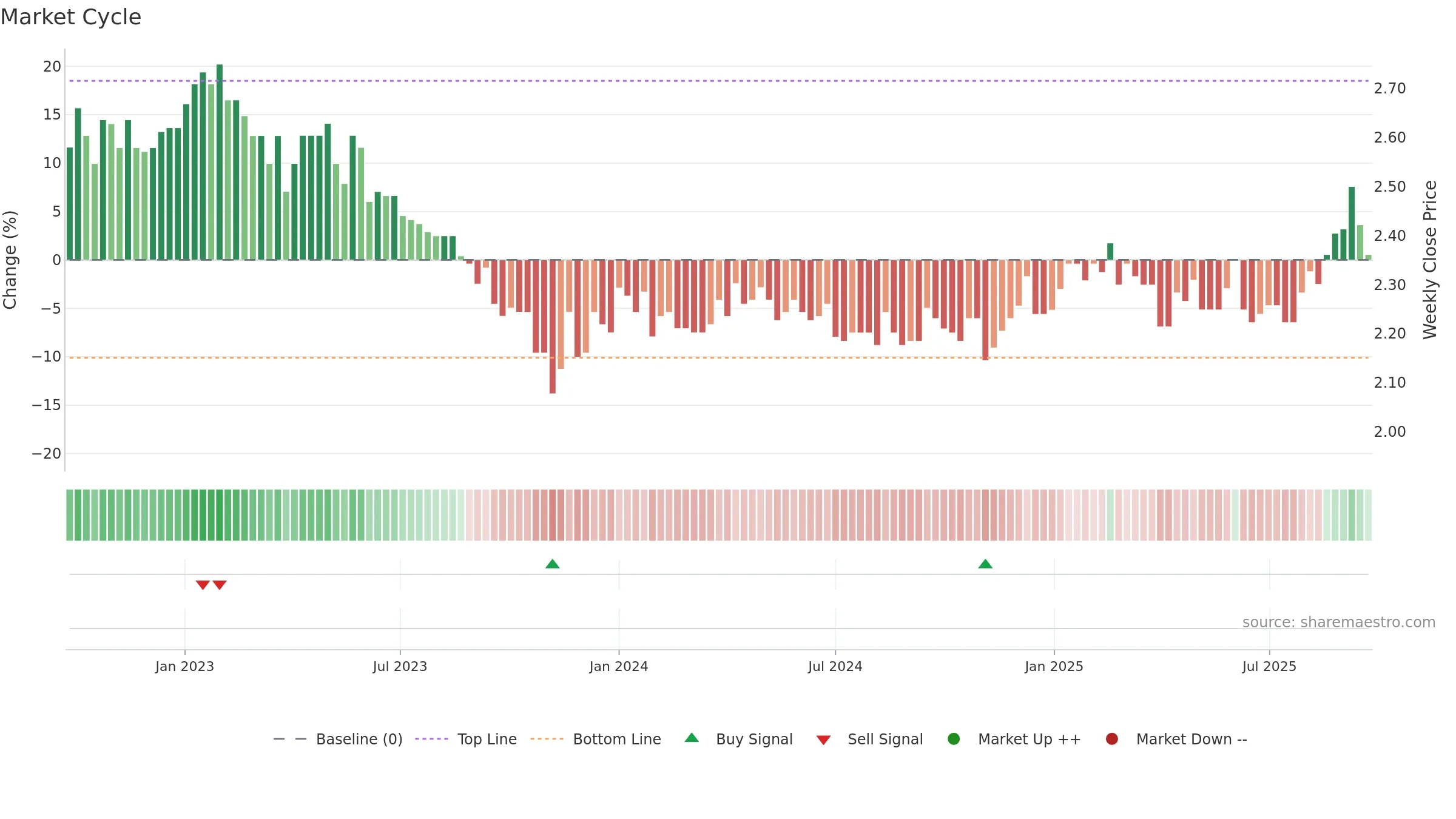Click the Jul 2025 axis label
1456x819 pixels.
(x=1269, y=666)
